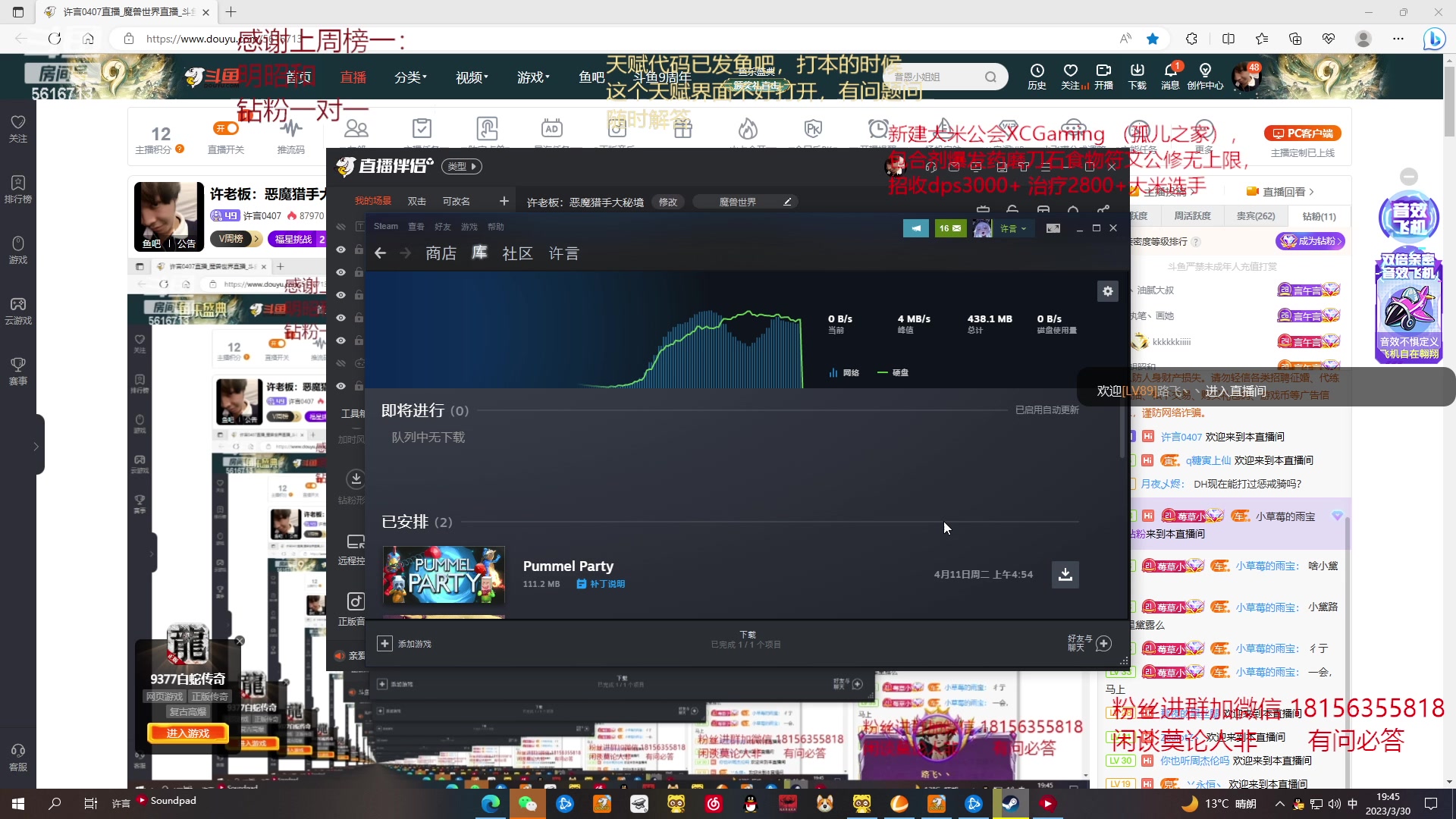Image resolution: width=1456 pixels, height=819 pixels.
Task: Open Bing sidebar icon in Edge
Action: point(1434,39)
